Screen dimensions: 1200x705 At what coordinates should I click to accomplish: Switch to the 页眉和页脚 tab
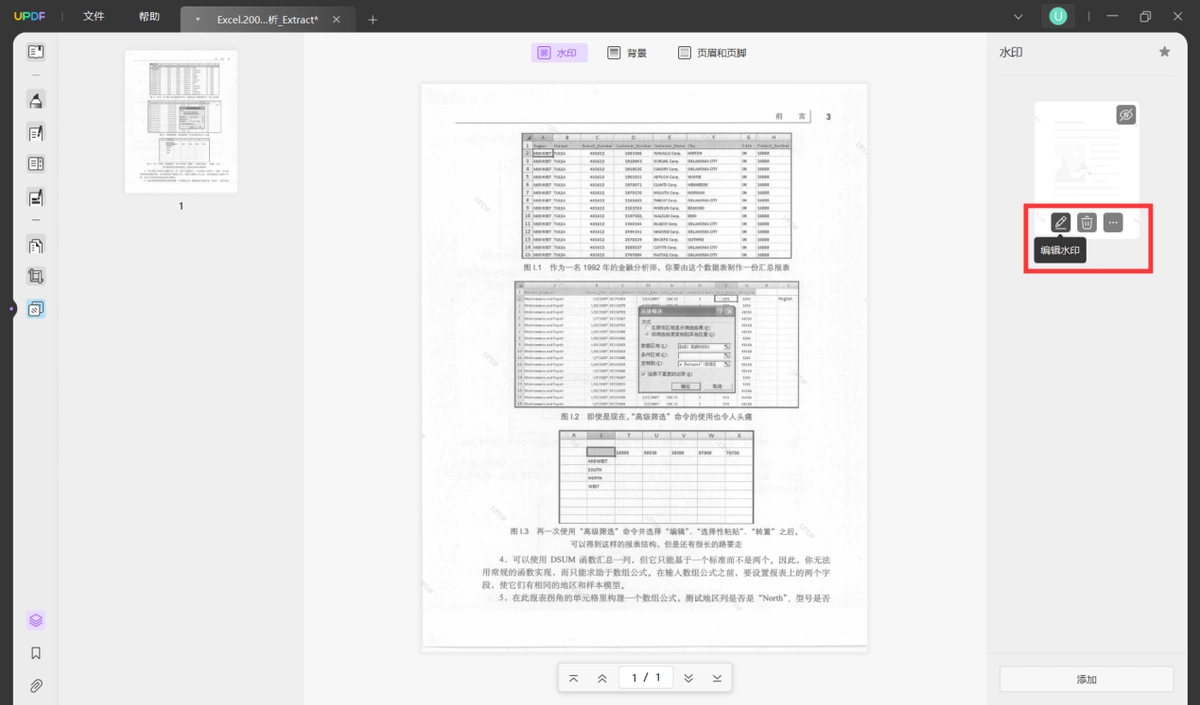click(712, 53)
